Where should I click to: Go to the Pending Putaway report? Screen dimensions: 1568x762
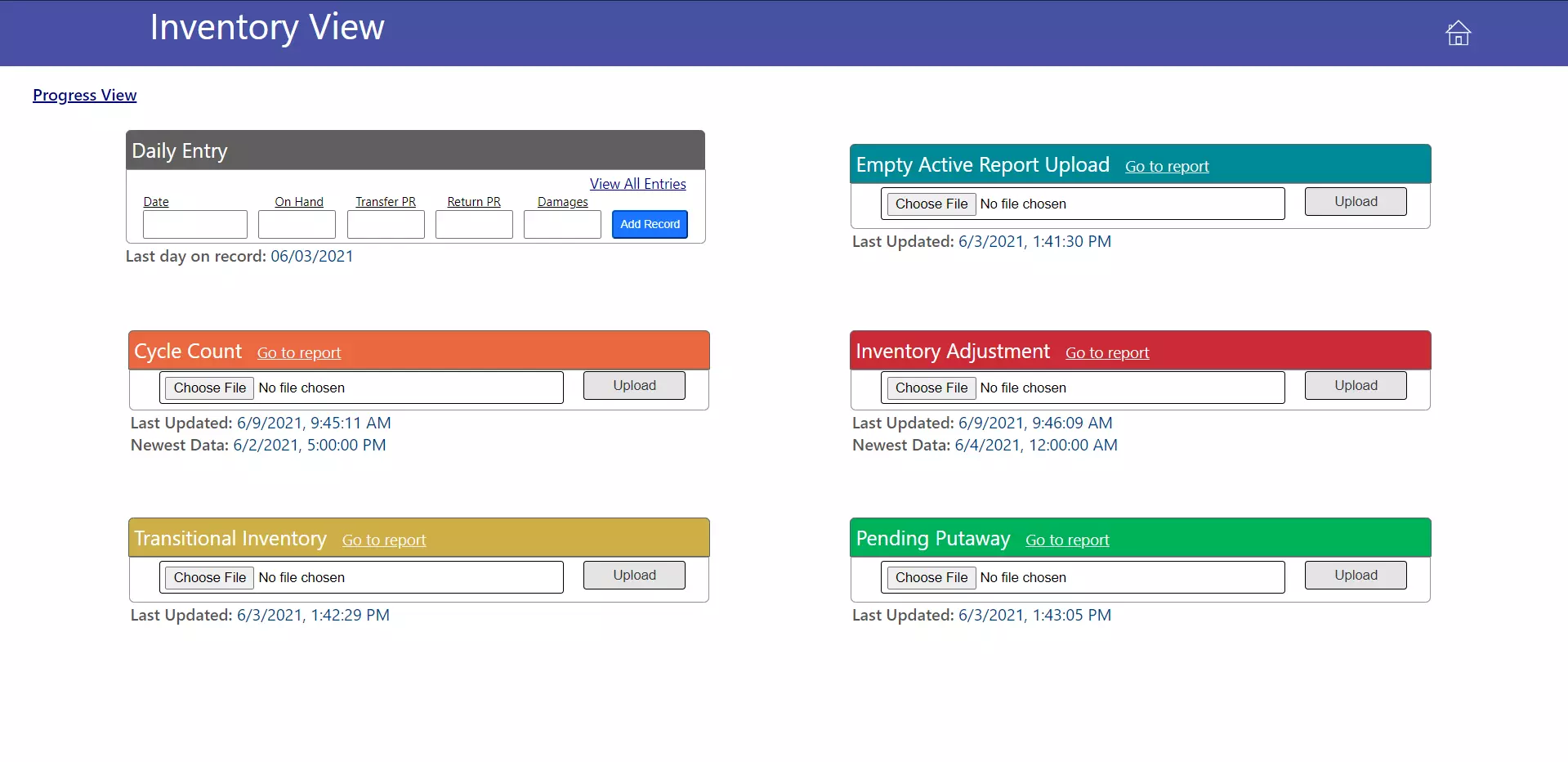(x=1067, y=540)
